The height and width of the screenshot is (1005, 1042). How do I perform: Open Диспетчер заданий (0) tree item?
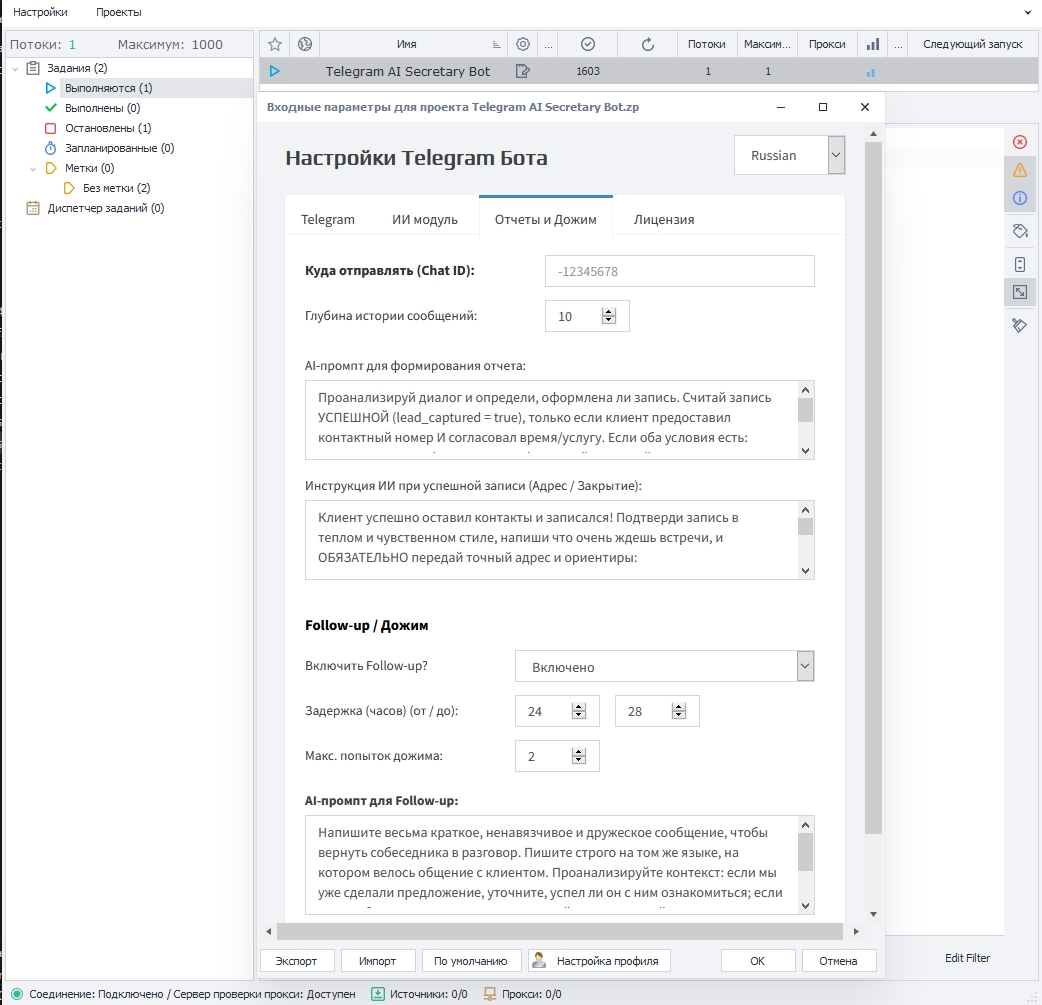[106, 208]
